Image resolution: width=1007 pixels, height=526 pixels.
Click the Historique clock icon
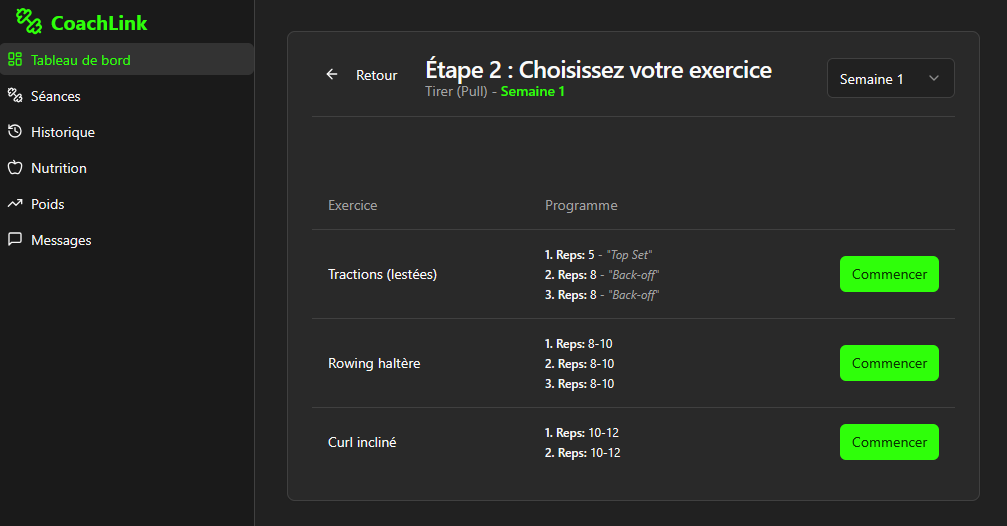click(x=15, y=132)
